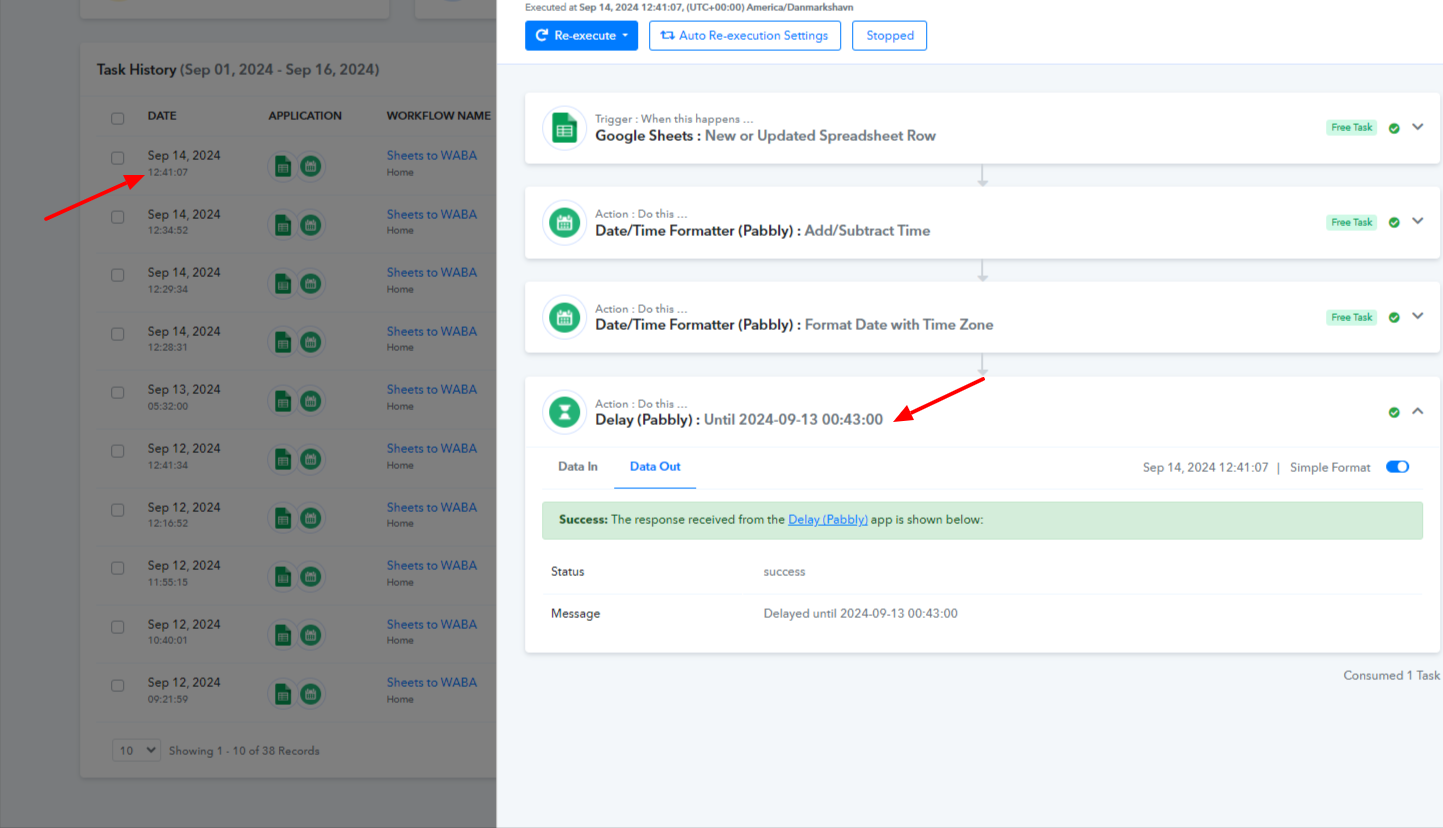Collapse the Delay (Pabbly) step chevron
The image size is (1443, 828).
(1417, 411)
